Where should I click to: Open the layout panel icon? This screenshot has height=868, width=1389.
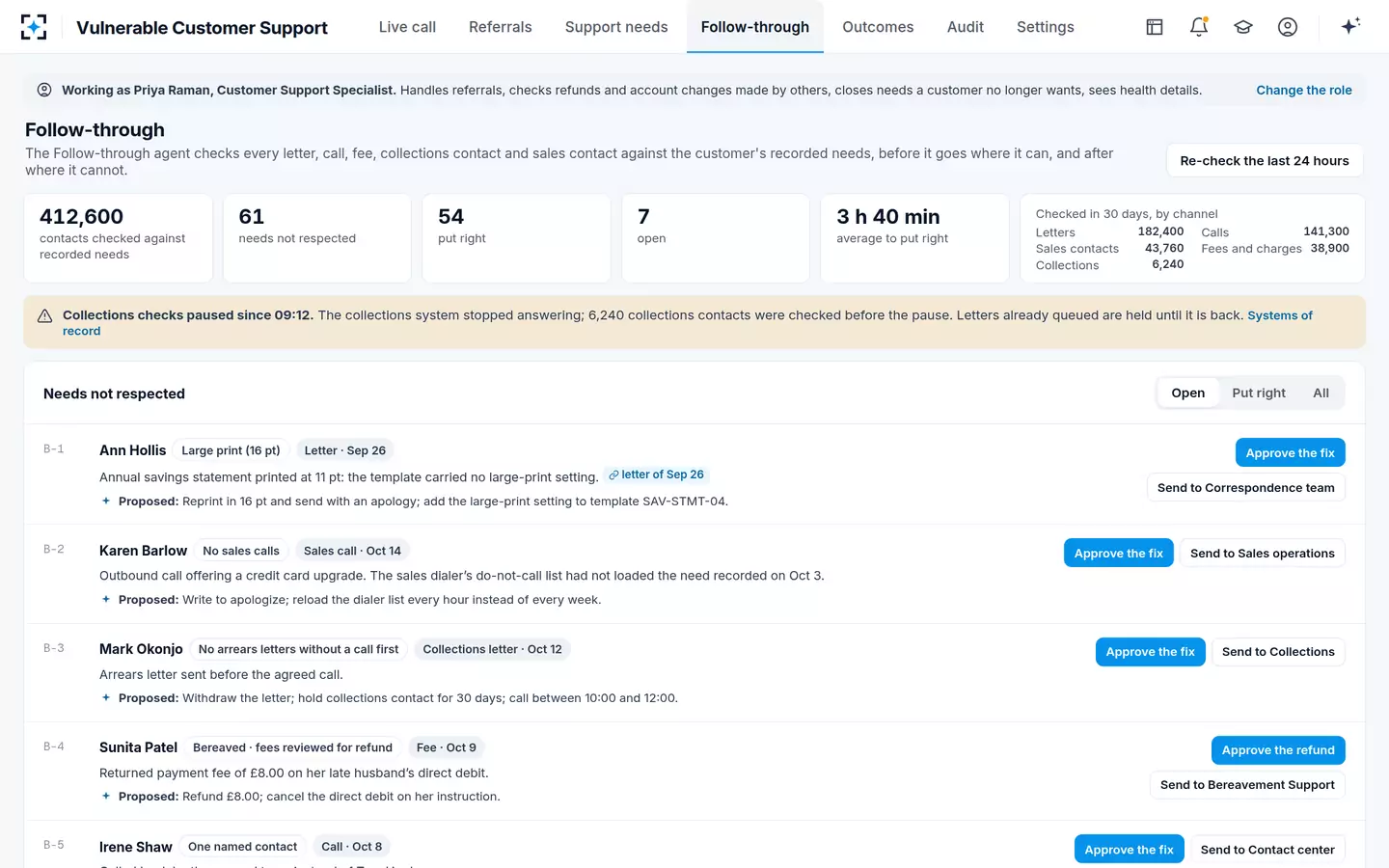tap(1155, 27)
